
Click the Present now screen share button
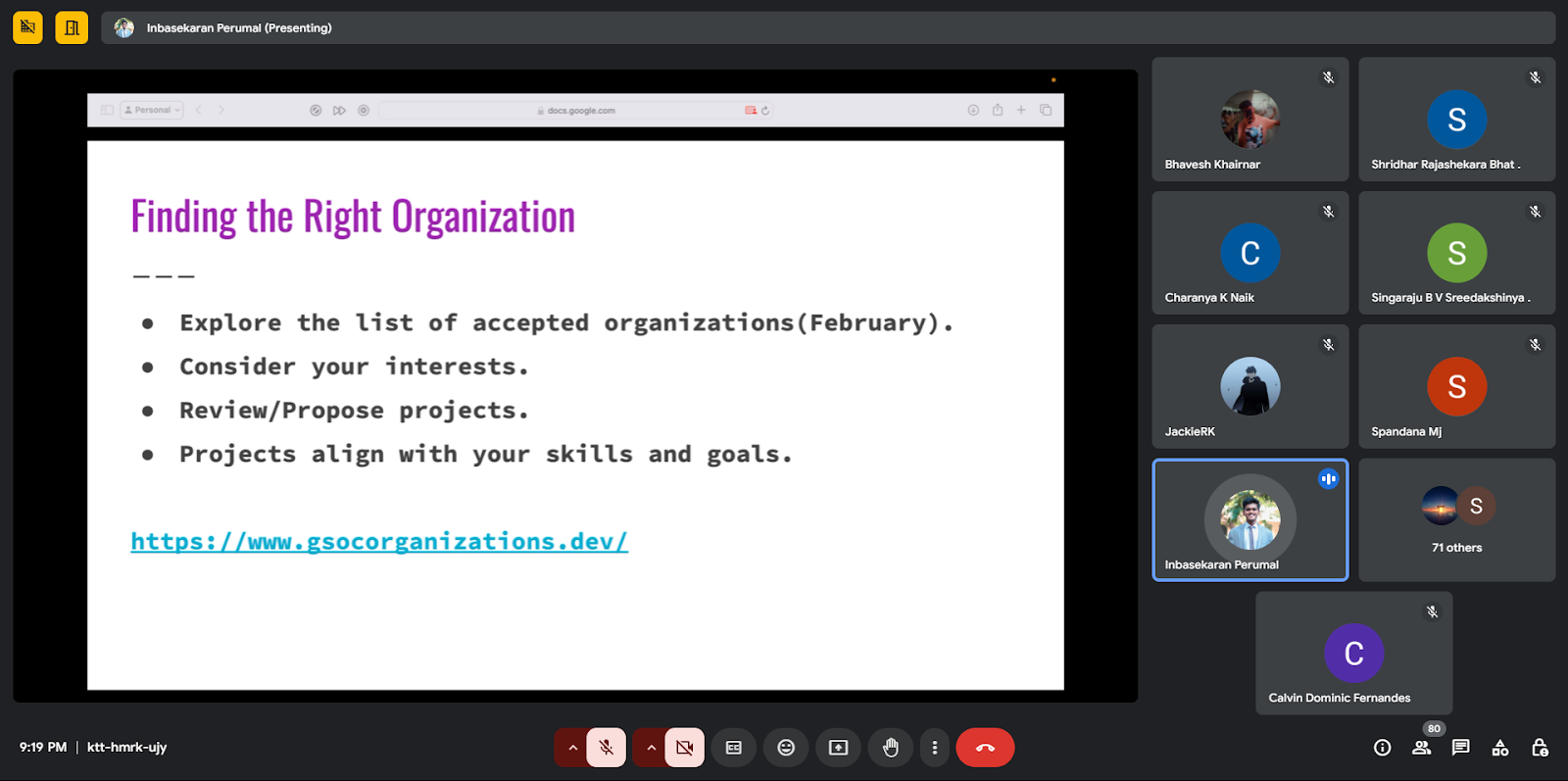point(838,748)
